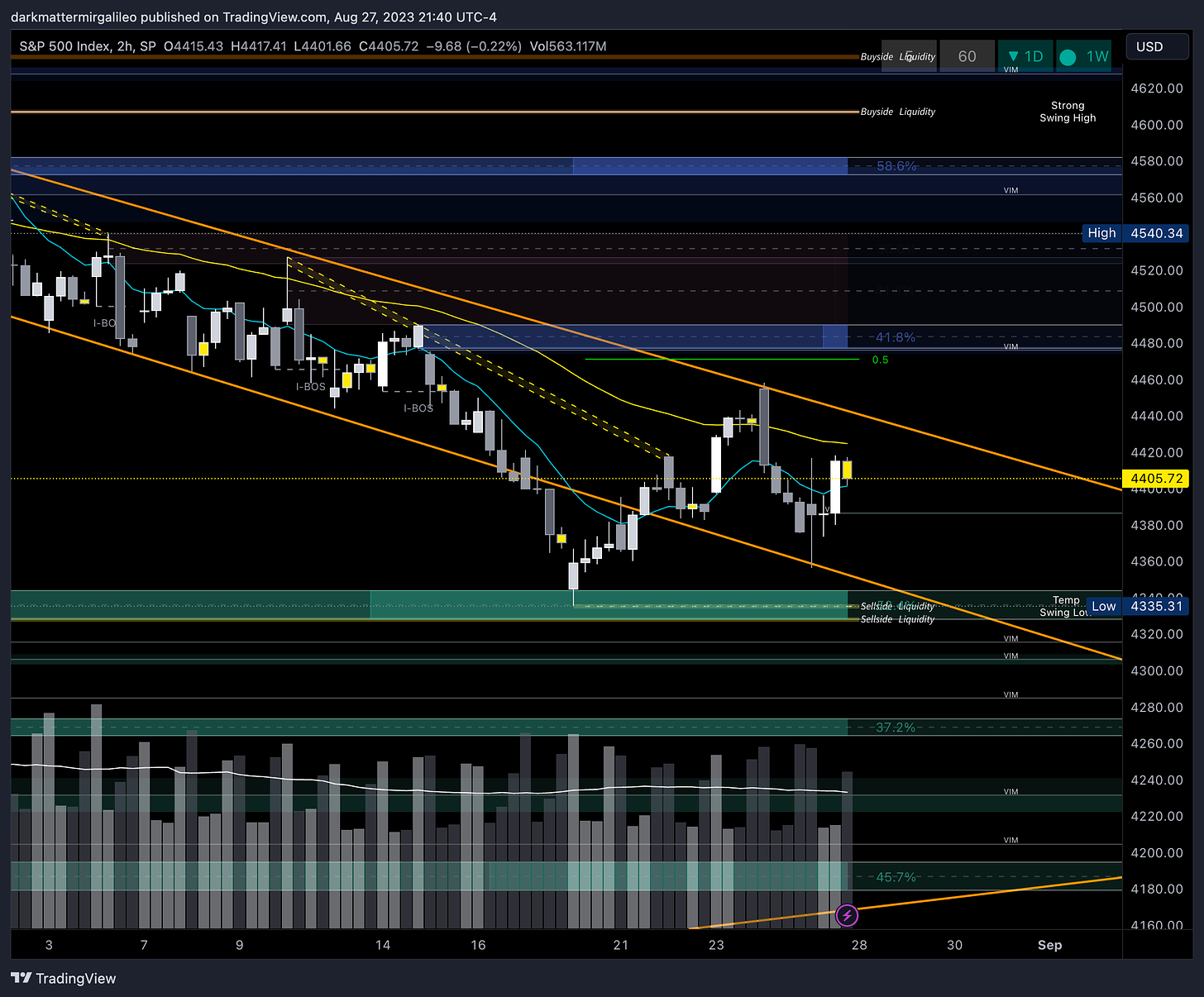Click 4460.00 on the price axis
Viewport: 1204px width, 997px height.
(1156, 379)
